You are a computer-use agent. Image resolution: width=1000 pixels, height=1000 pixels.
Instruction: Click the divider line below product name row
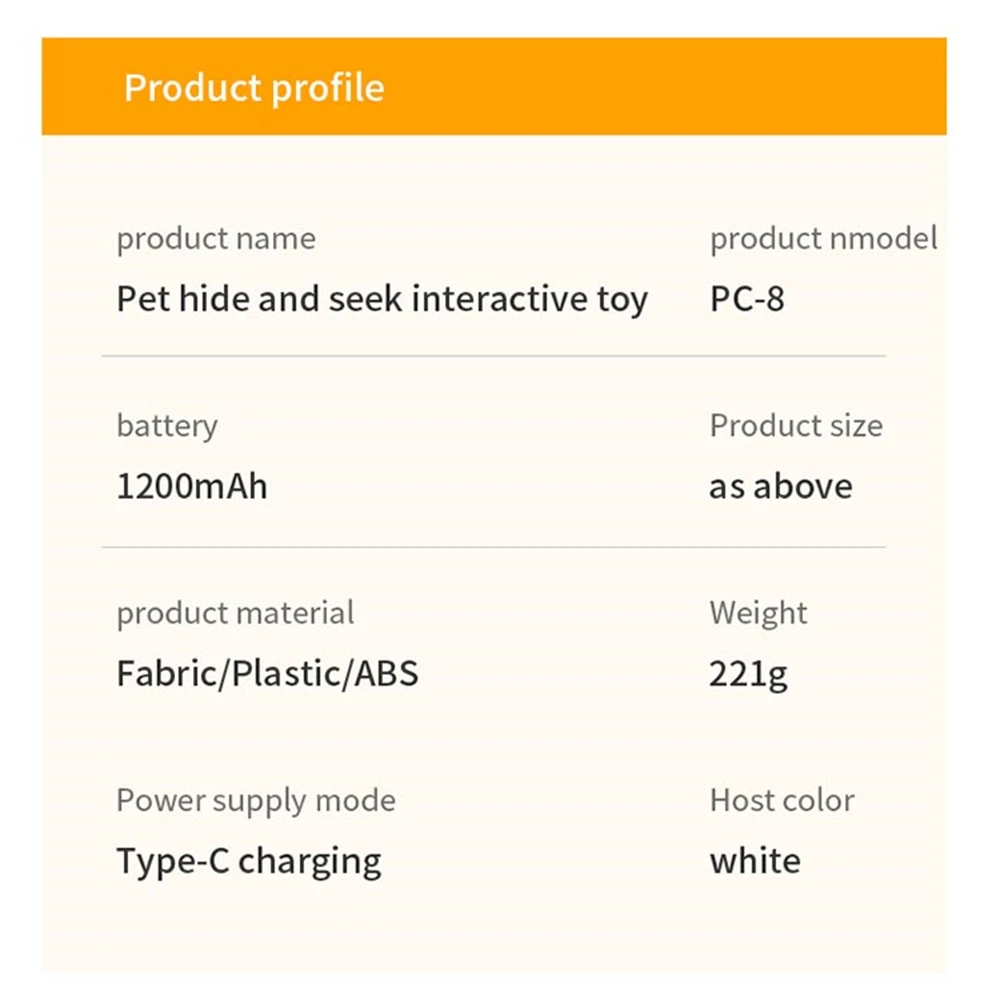493,356
